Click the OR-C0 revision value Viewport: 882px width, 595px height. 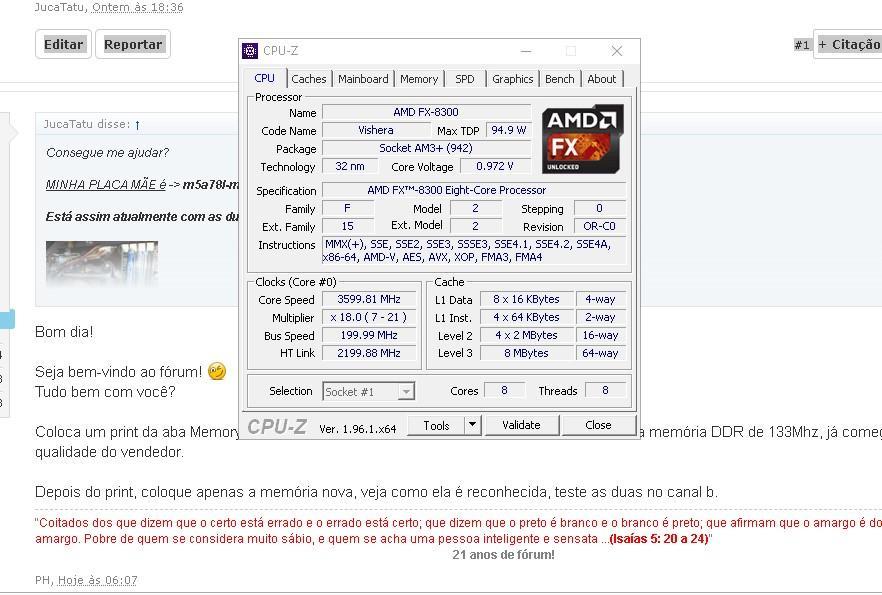pos(599,226)
